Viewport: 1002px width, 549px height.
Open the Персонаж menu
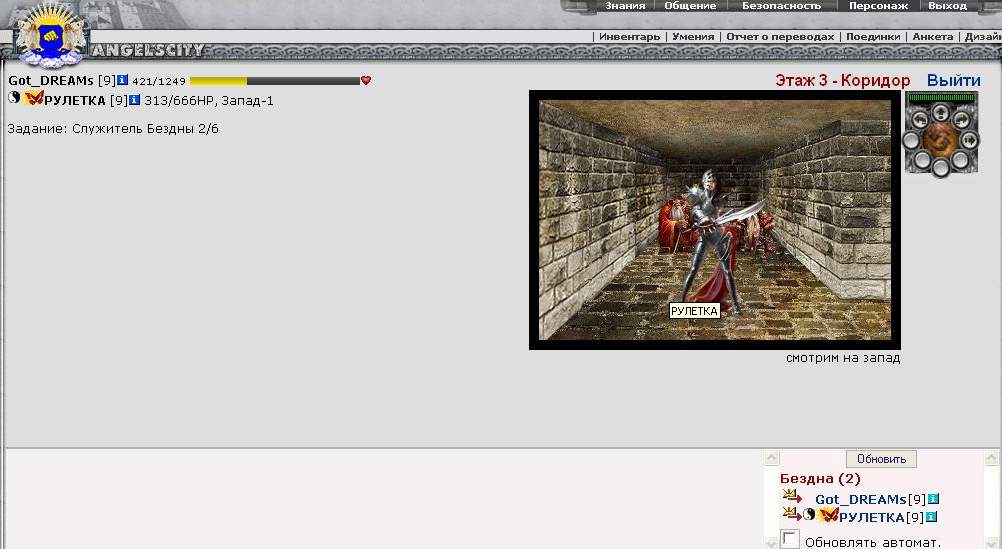[879, 6]
